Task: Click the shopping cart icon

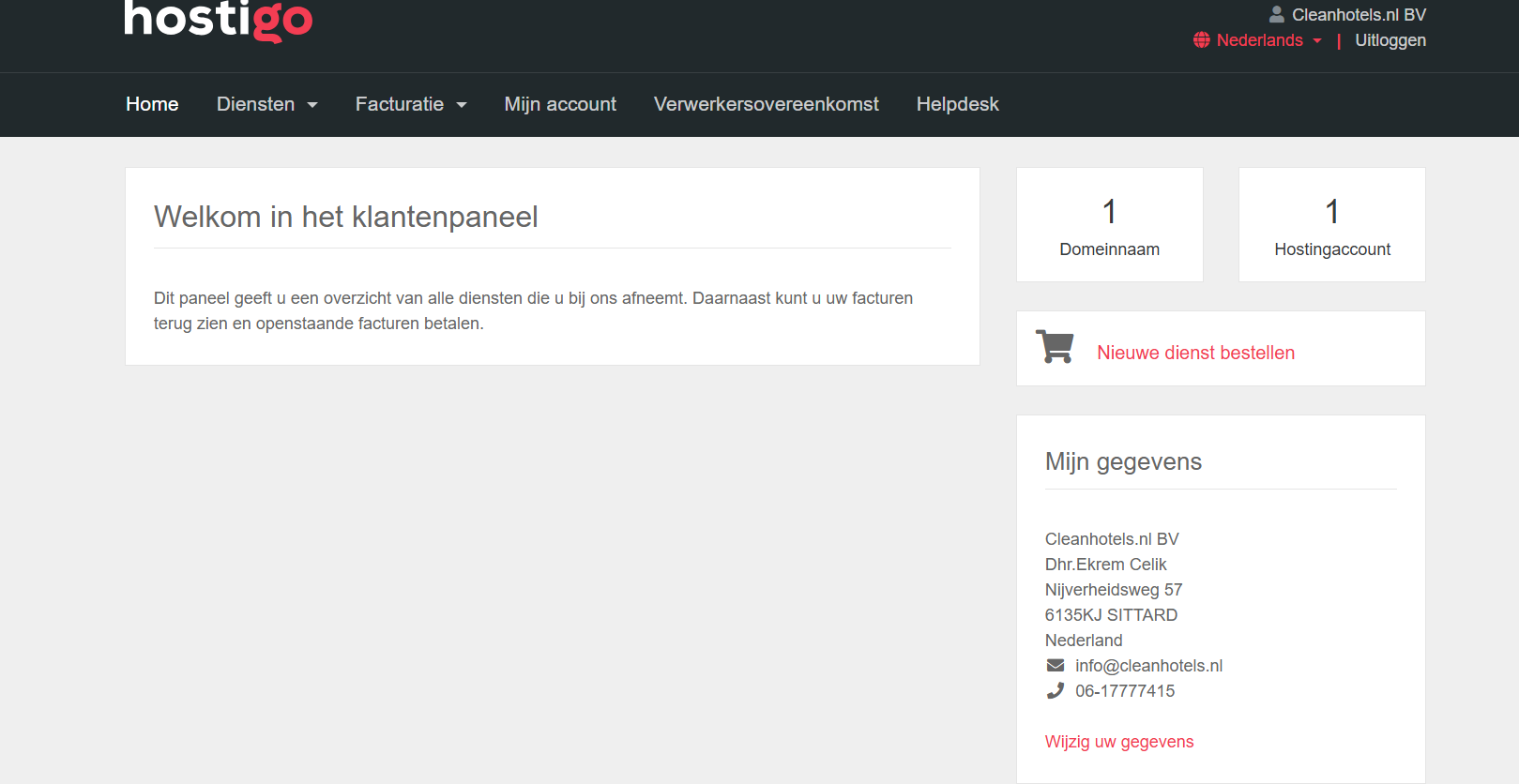Action: pyautogui.click(x=1055, y=347)
